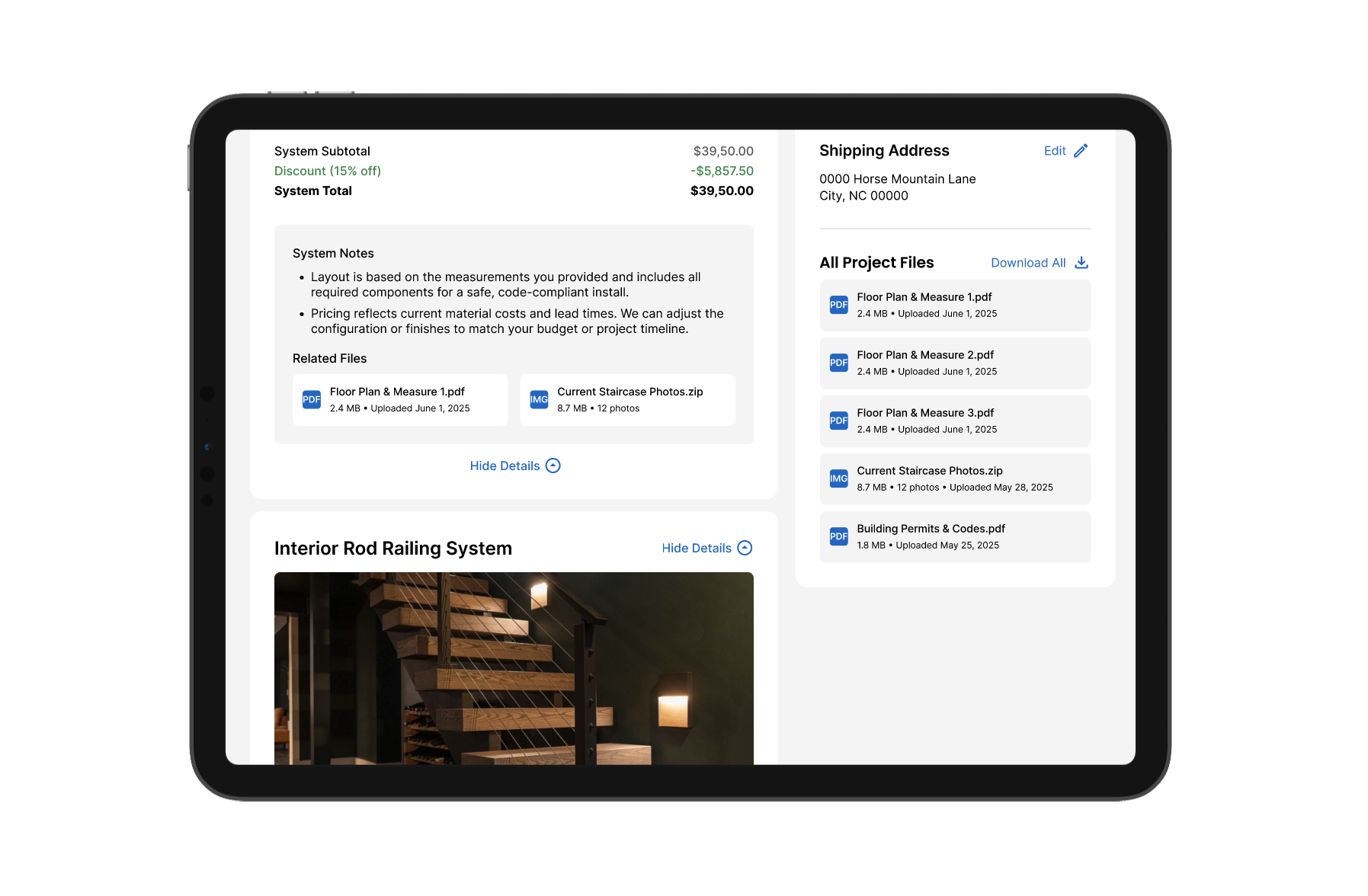Click PDF icon of Floor Plan & Measure 1.pdf in Related Files
This screenshot has height=896, width=1368.
(x=312, y=399)
